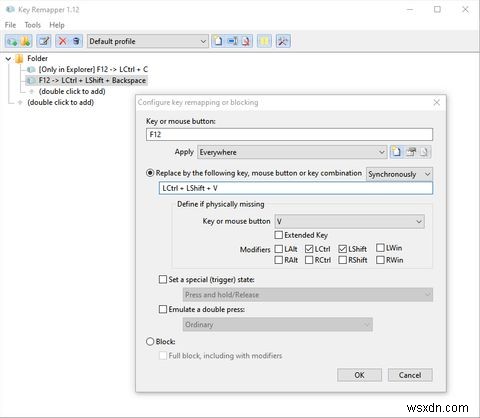Click the yellow Folder icon in tree
This screenshot has height=418, width=480.
[x=20, y=59]
